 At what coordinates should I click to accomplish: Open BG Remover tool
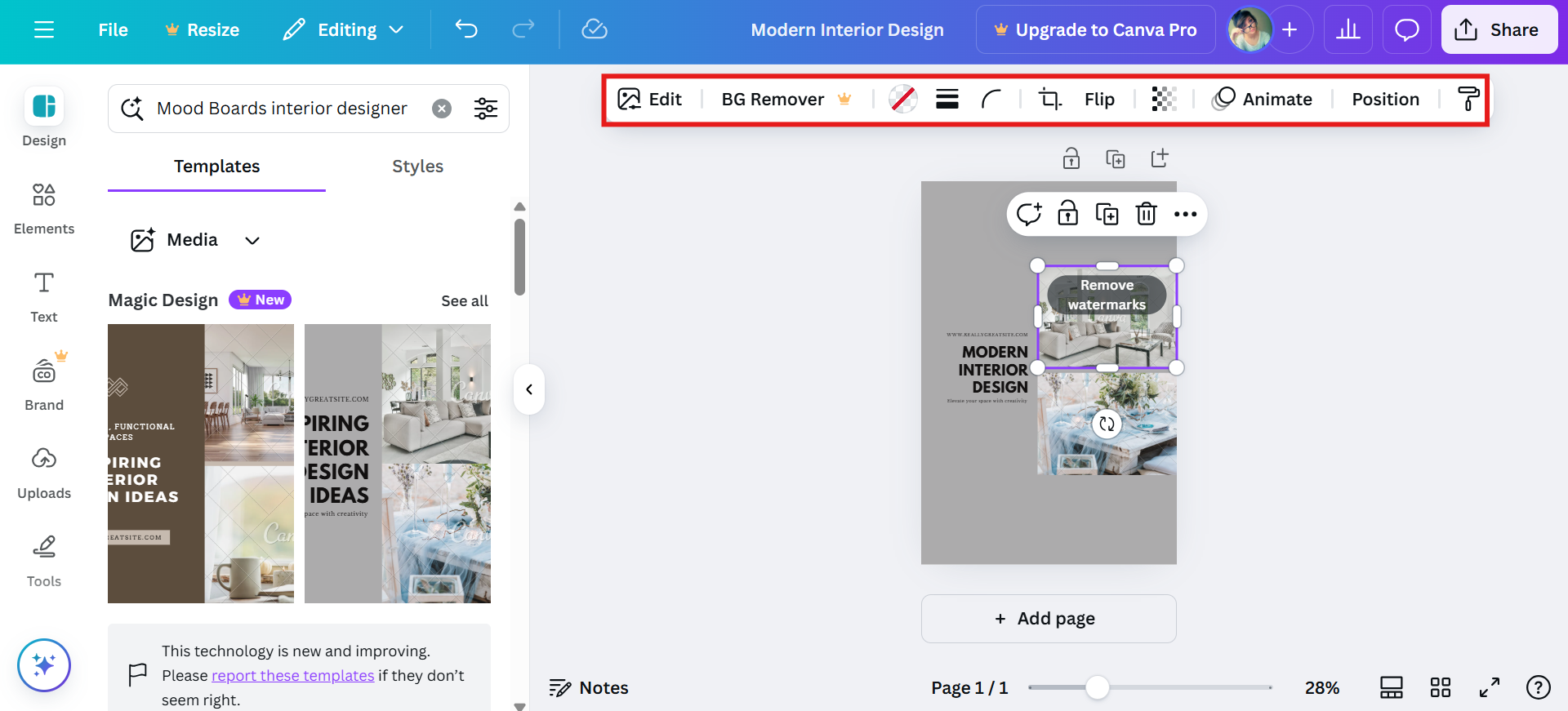point(786,100)
